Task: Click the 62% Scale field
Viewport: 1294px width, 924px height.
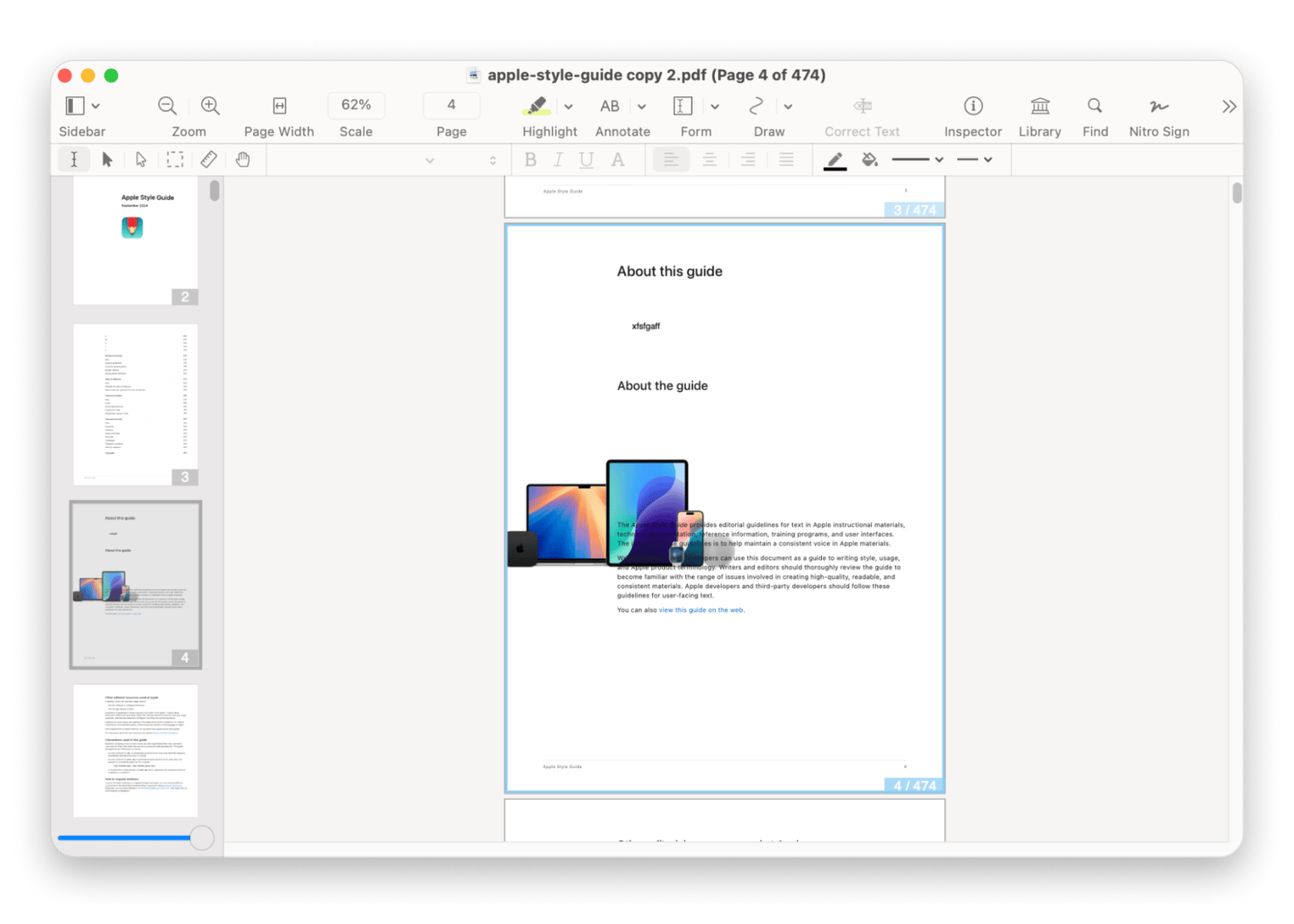Action: coord(356,105)
